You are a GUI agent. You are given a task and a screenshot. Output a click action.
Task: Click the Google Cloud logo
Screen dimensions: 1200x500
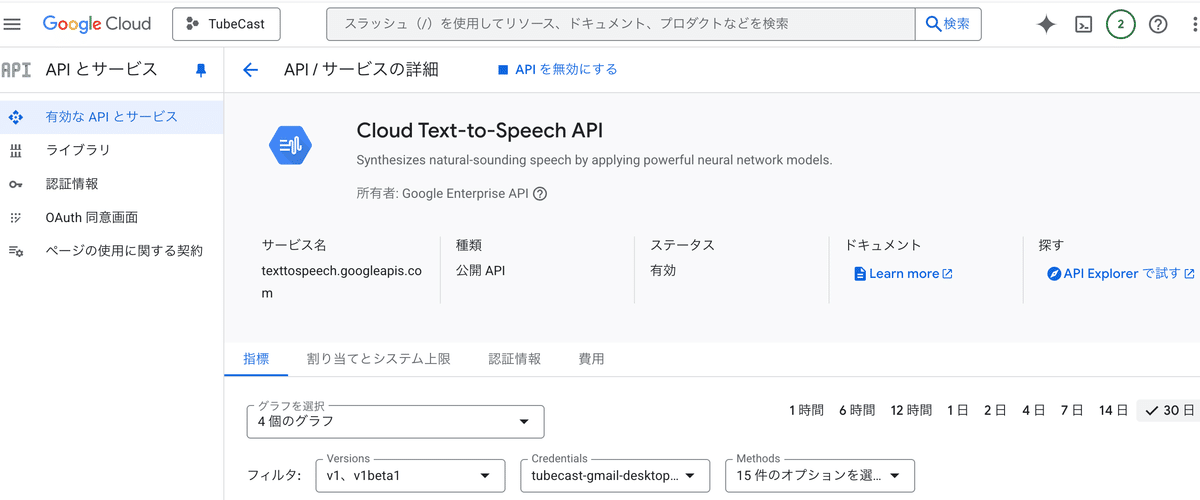(x=97, y=24)
